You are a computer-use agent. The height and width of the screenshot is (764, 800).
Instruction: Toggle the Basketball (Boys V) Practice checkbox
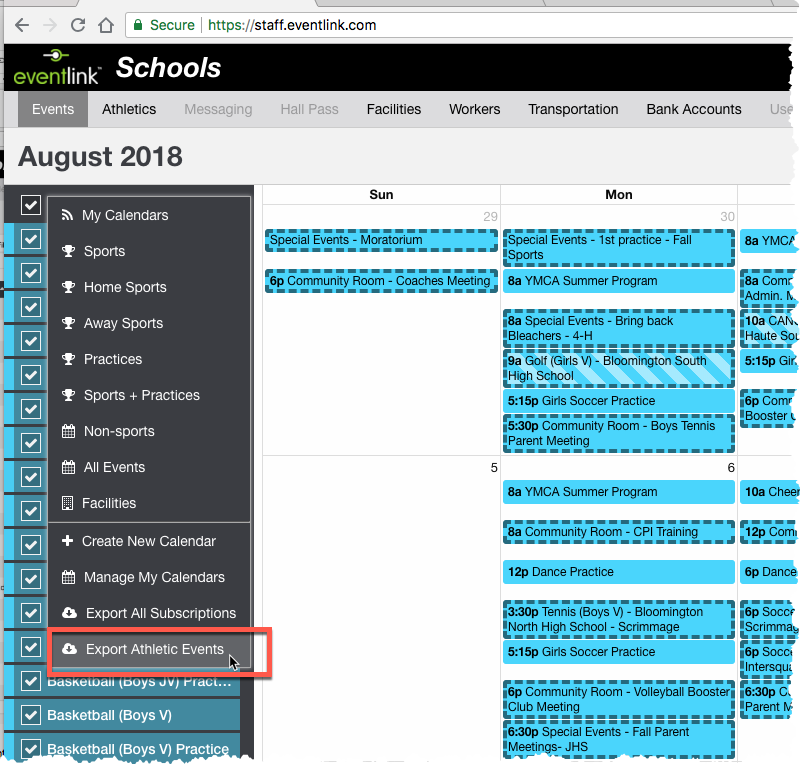30,748
